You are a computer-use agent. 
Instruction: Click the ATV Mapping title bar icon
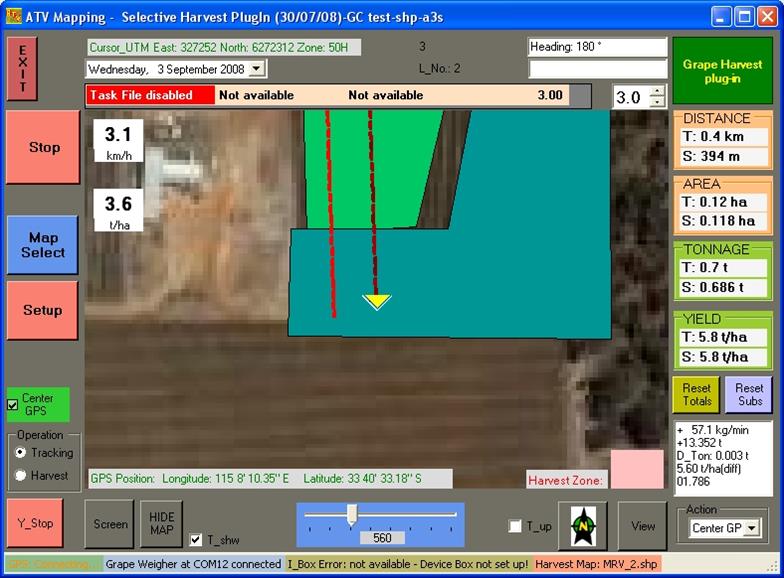(14, 17)
